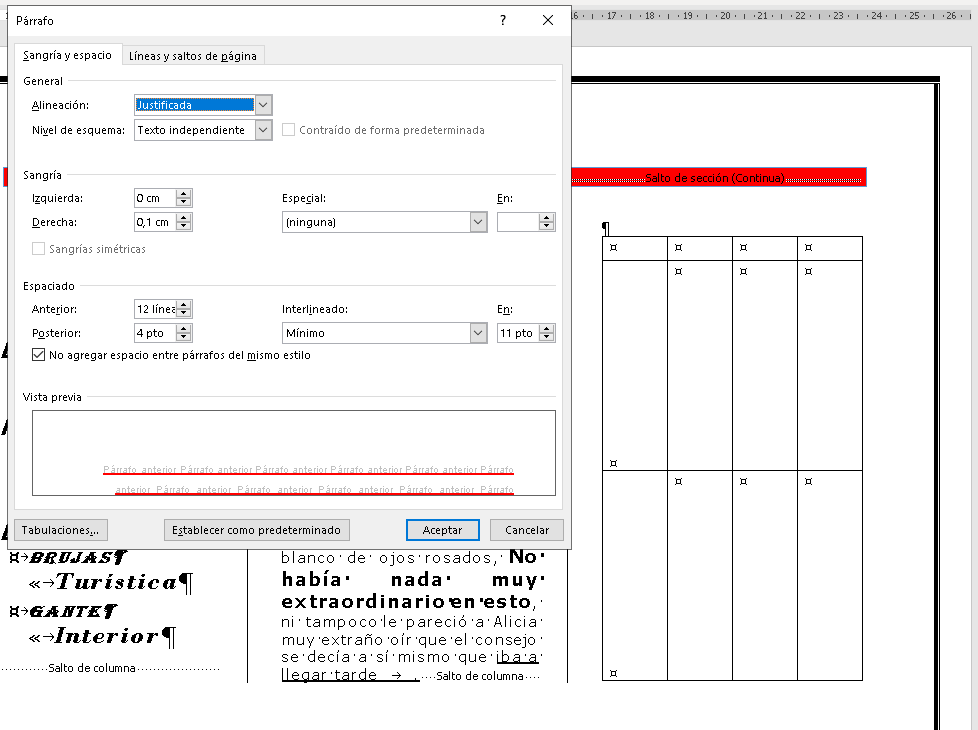978x730 pixels.
Task: Switch to Líneas y saltos de página tab
Action: click(193, 56)
